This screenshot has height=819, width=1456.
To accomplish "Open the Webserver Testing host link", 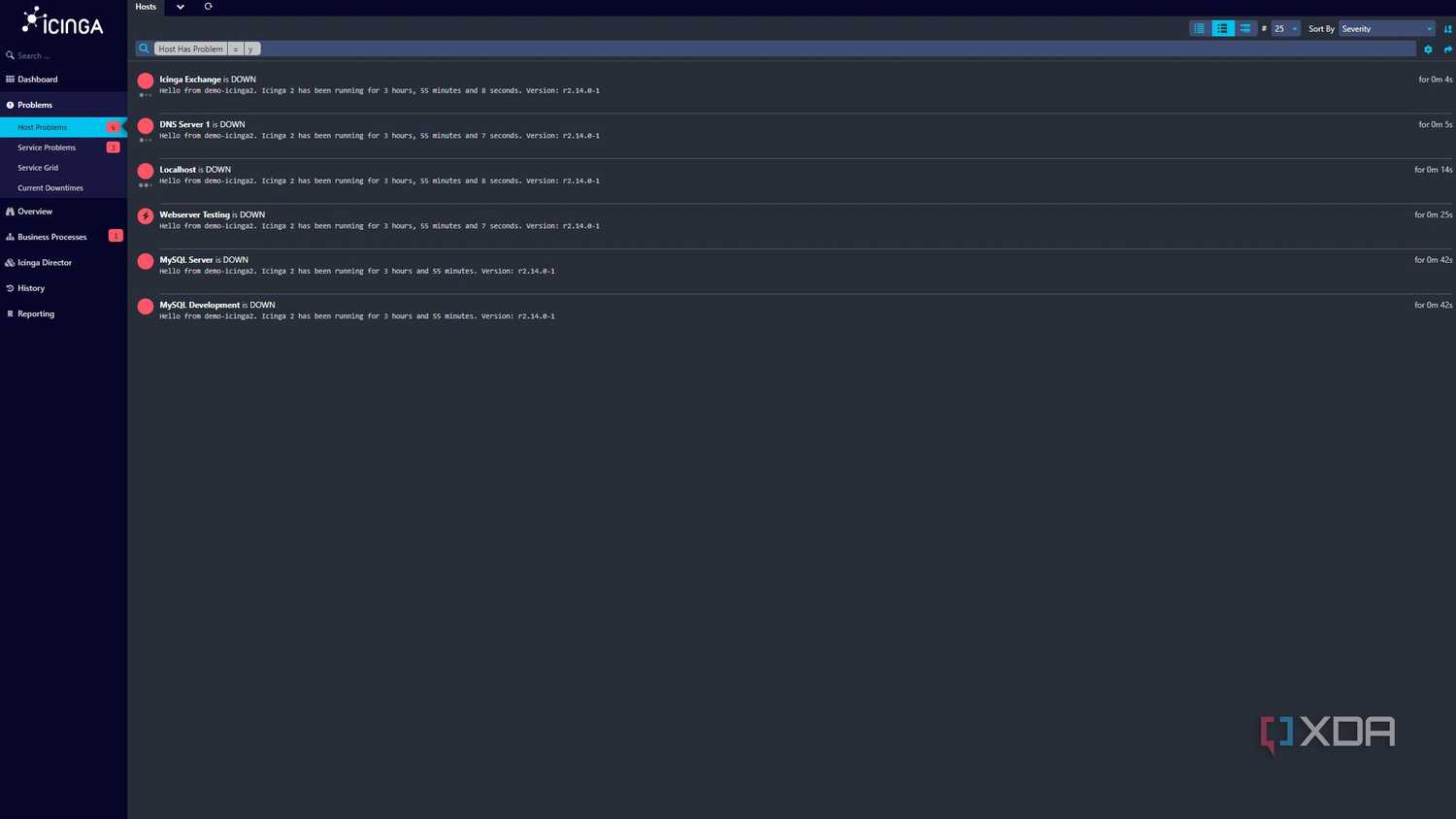I will pyautogui.click(x=194, y=214).
